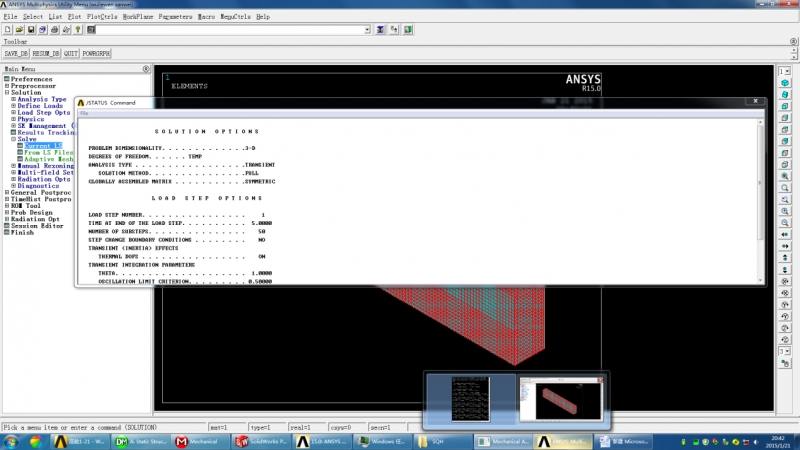Click the Zoom Out minus magnifier

coord(785,223)
